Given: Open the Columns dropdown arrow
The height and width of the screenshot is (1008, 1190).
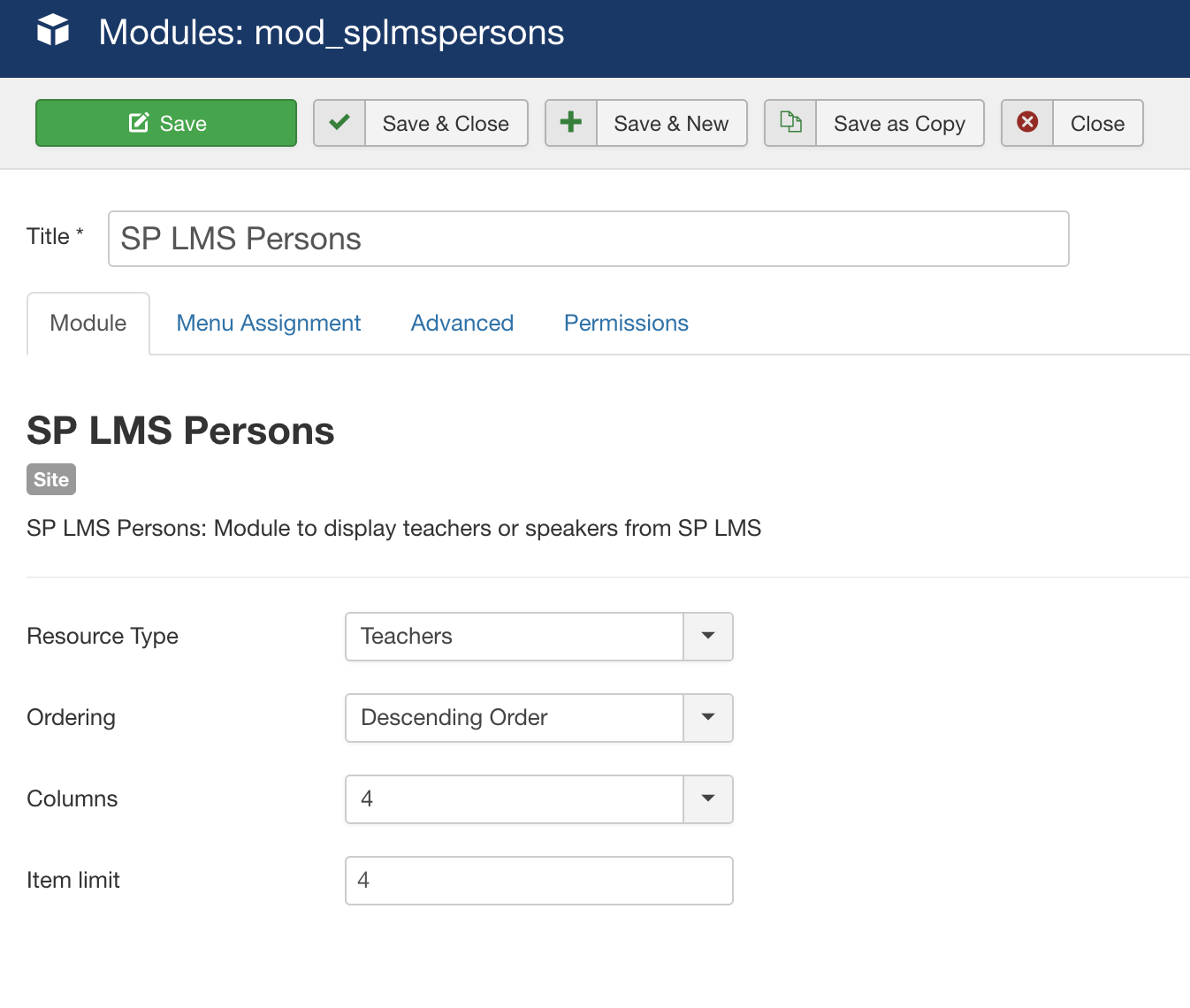Looking at the screenshot, I should tap(708, 799).
